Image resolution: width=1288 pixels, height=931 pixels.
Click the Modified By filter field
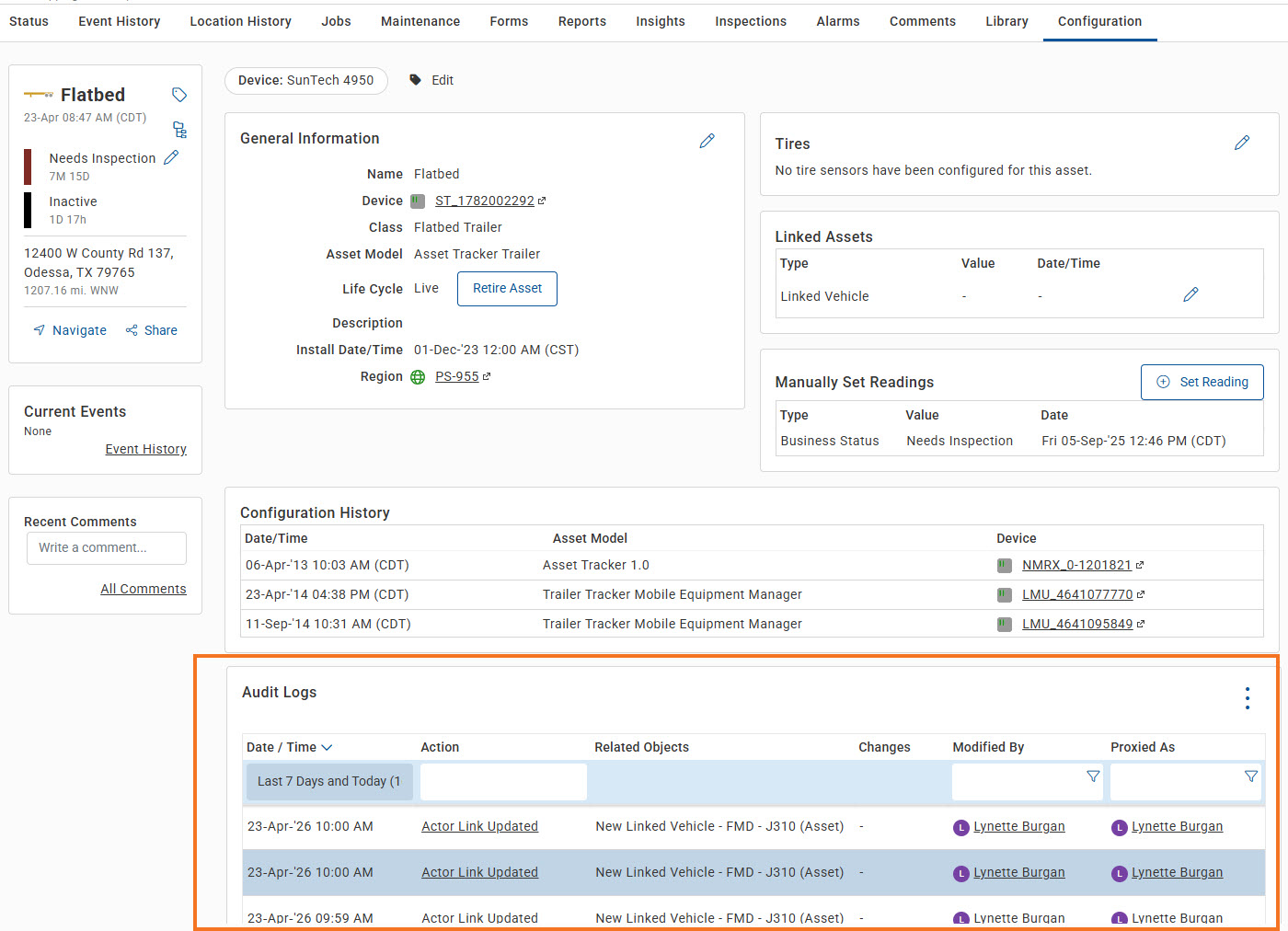click(x=1027, y=782)
